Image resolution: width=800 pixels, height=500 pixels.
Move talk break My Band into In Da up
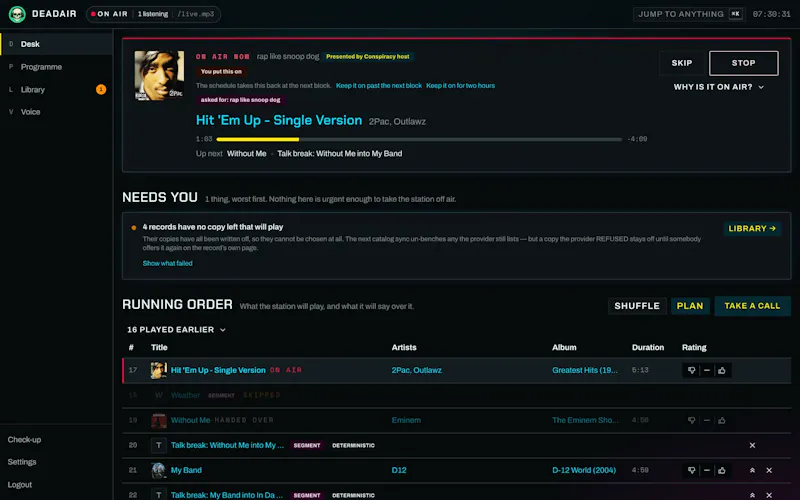point(752,495)
